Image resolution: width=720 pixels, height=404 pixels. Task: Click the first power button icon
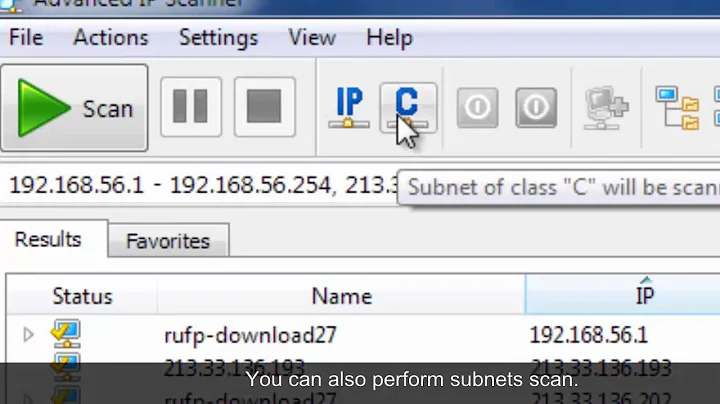point(478,108)
